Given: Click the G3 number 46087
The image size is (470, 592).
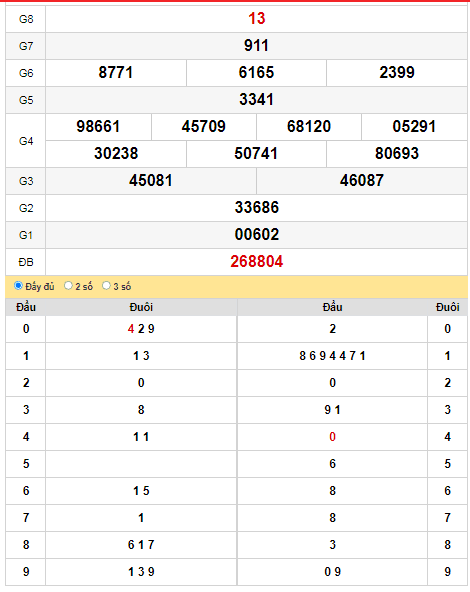Looking at the screenshot, I should tap(362, 180).
